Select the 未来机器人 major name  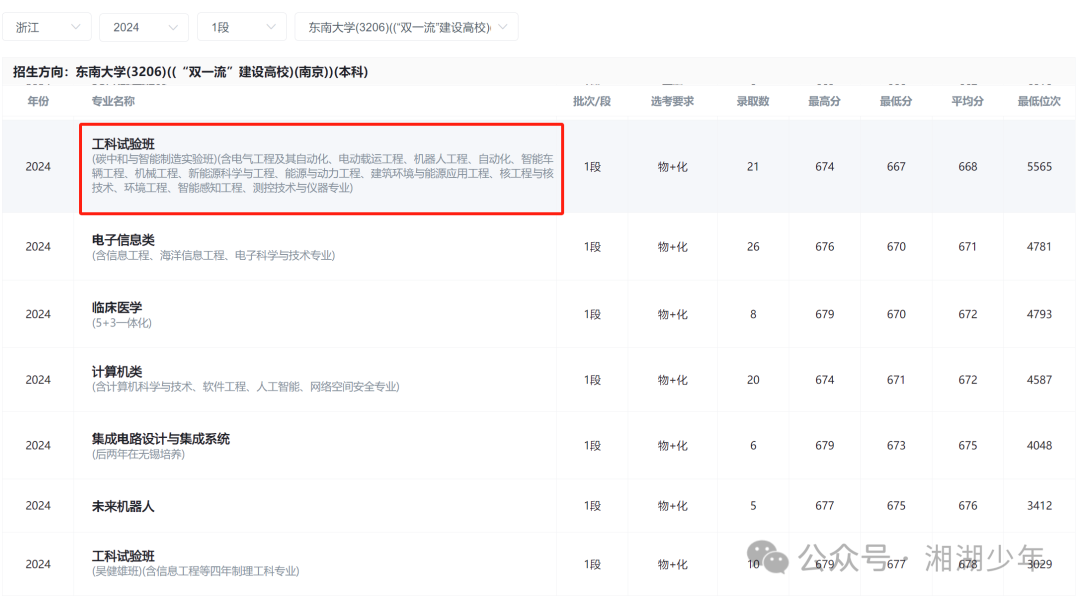point(123,506)
